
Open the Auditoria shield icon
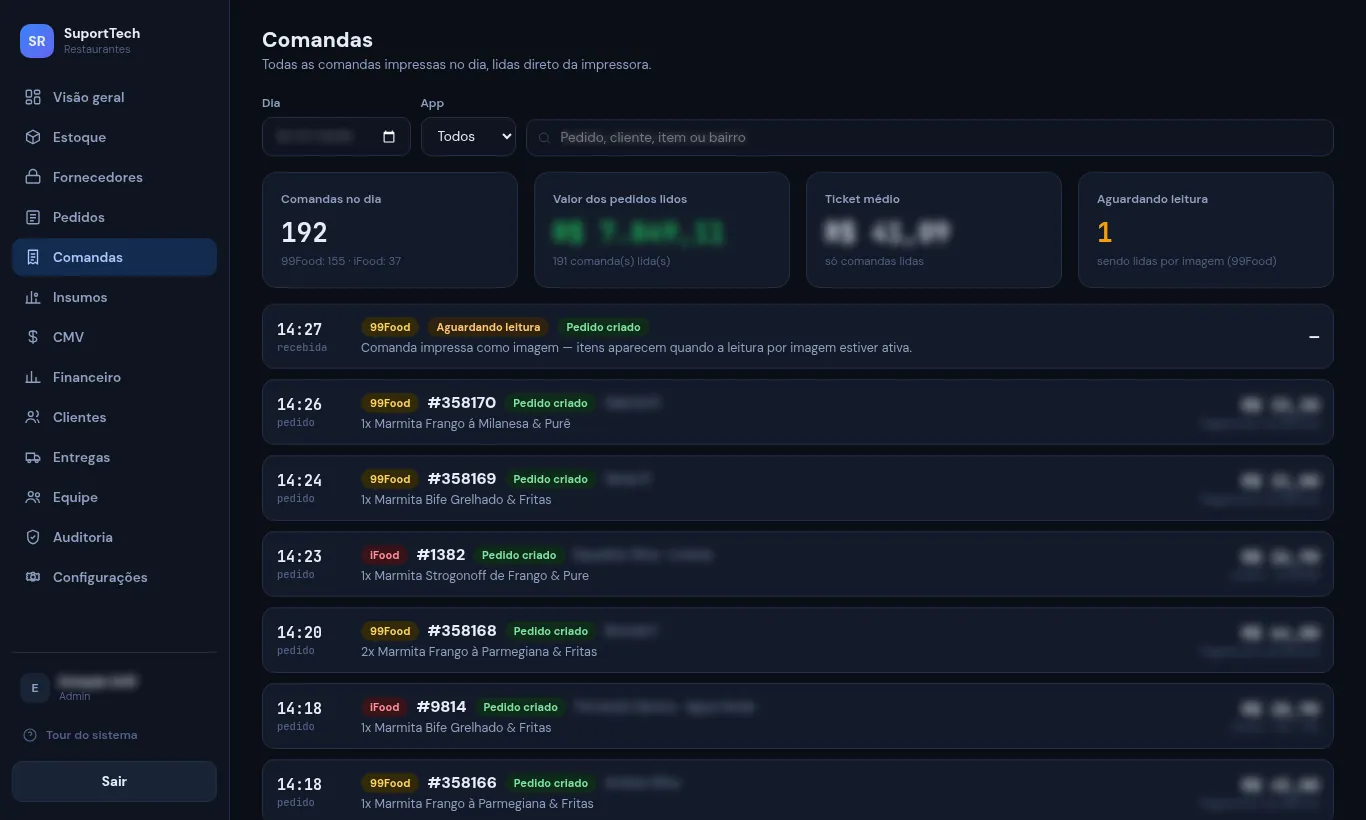click(33, 537)
